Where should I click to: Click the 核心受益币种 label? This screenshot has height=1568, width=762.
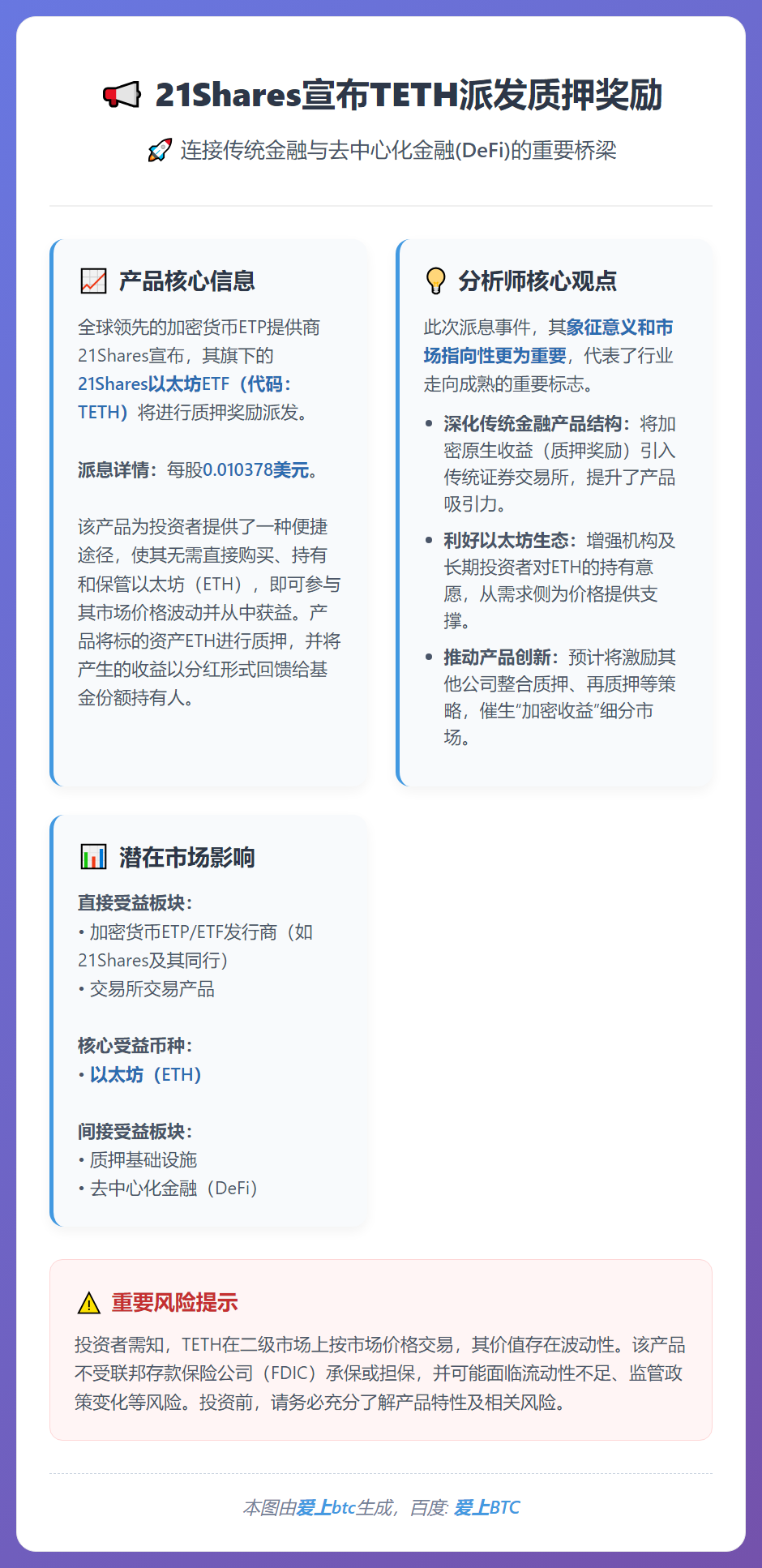tap(135, 1046)
